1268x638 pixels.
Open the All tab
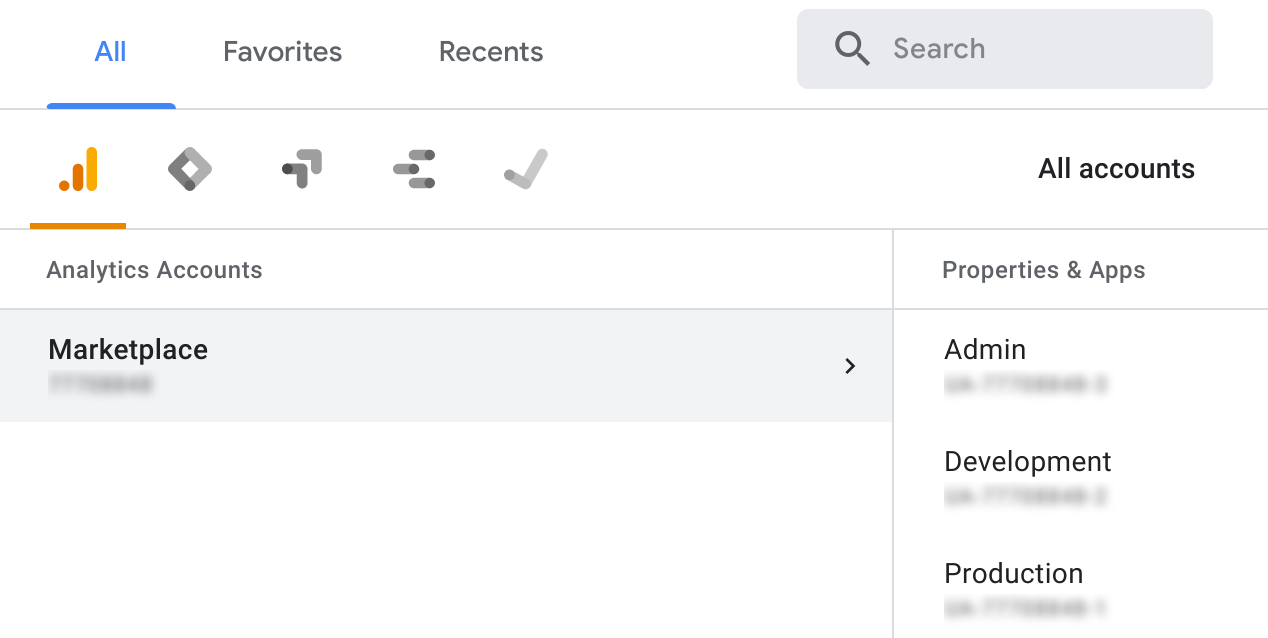coord(110,52)
